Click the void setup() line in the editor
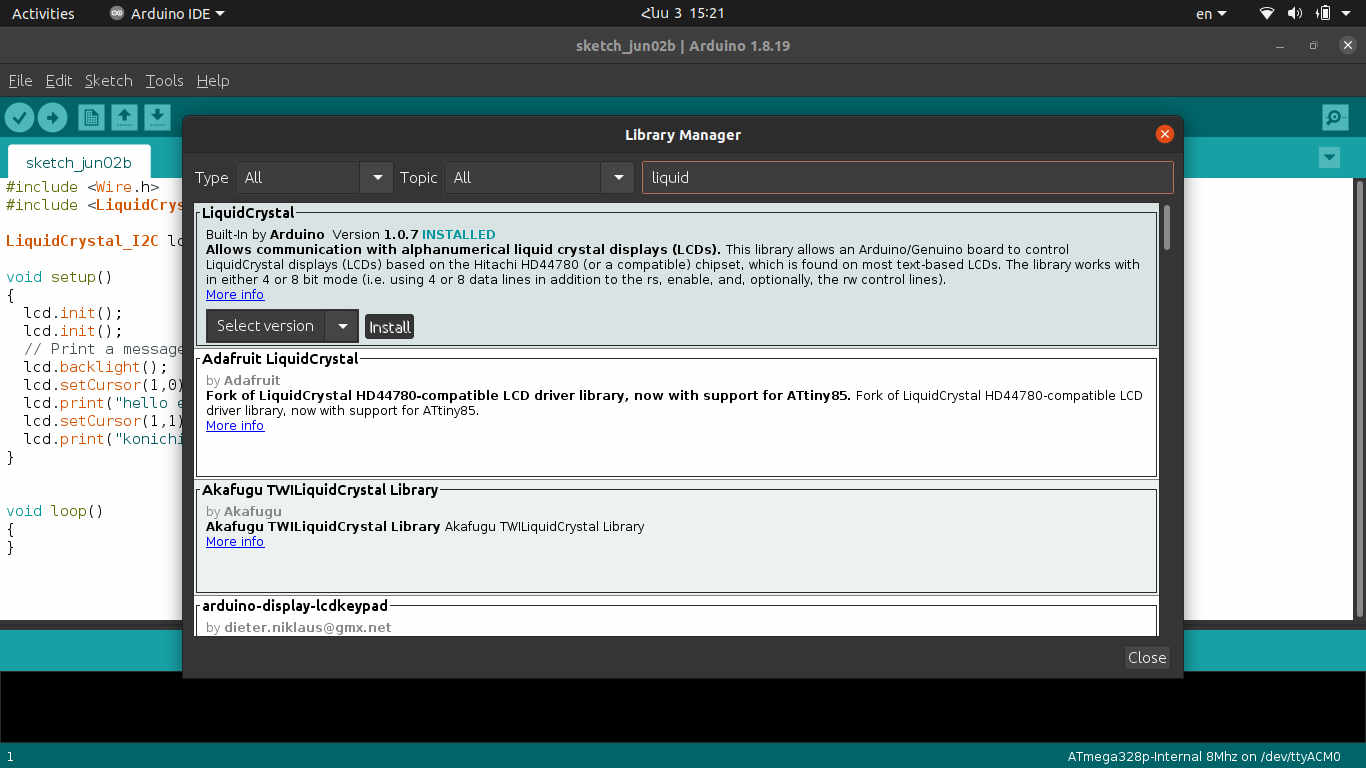Screen dimensions: 1366x768 (x=59, y=277)
